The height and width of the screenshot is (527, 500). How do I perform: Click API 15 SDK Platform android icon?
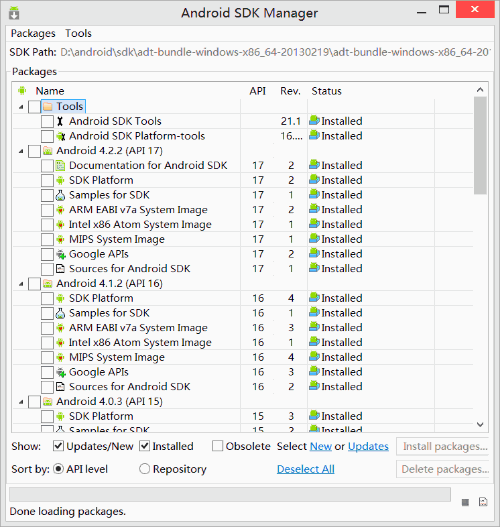60,416
